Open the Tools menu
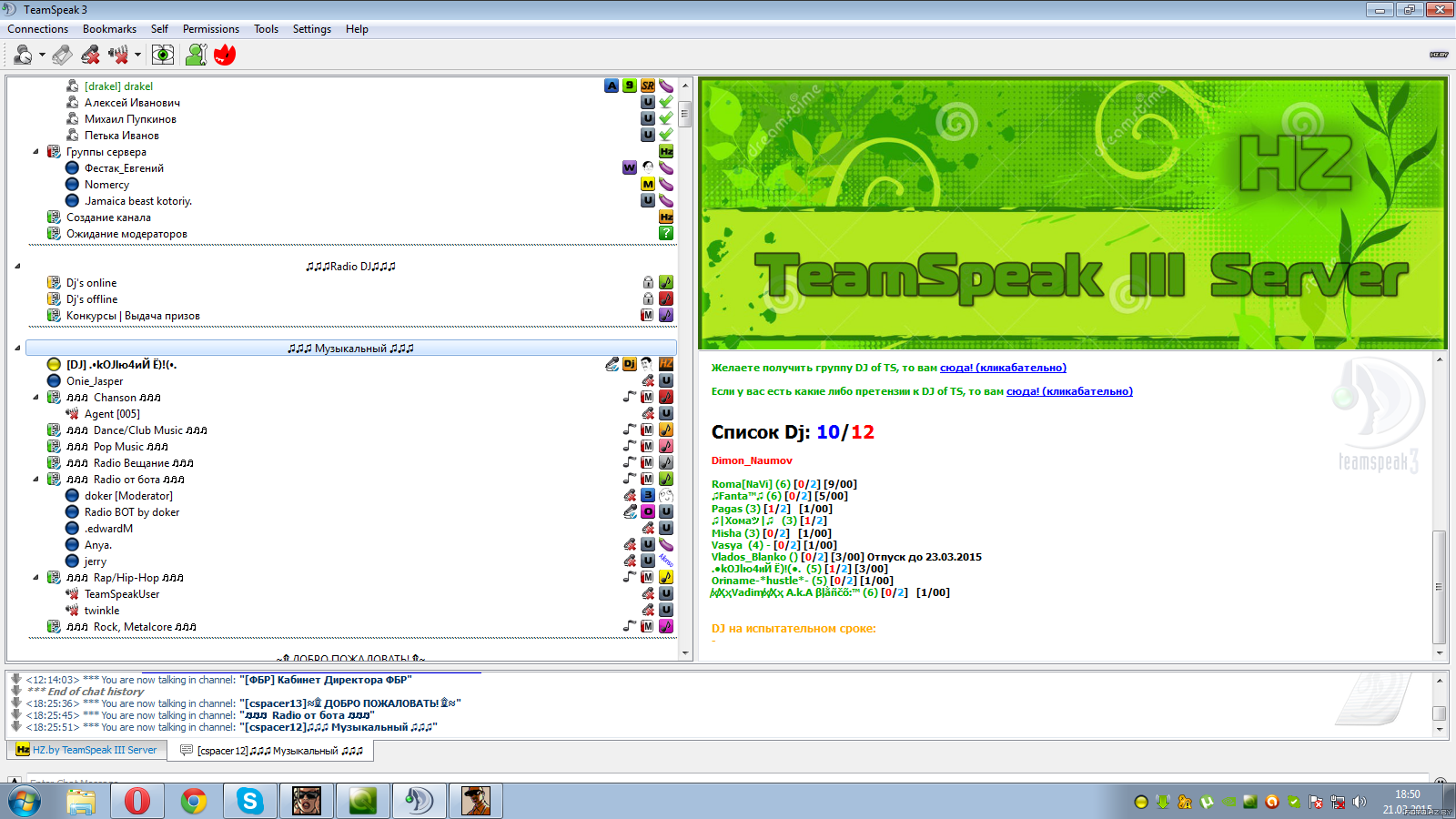1456x819 pixels. click(x=266, y=29)
